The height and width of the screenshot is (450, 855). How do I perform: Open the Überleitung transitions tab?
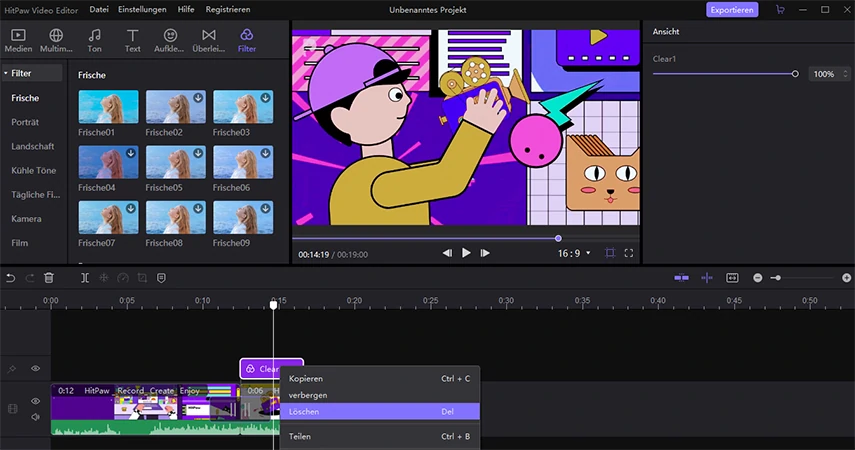(x=208, y=41)
